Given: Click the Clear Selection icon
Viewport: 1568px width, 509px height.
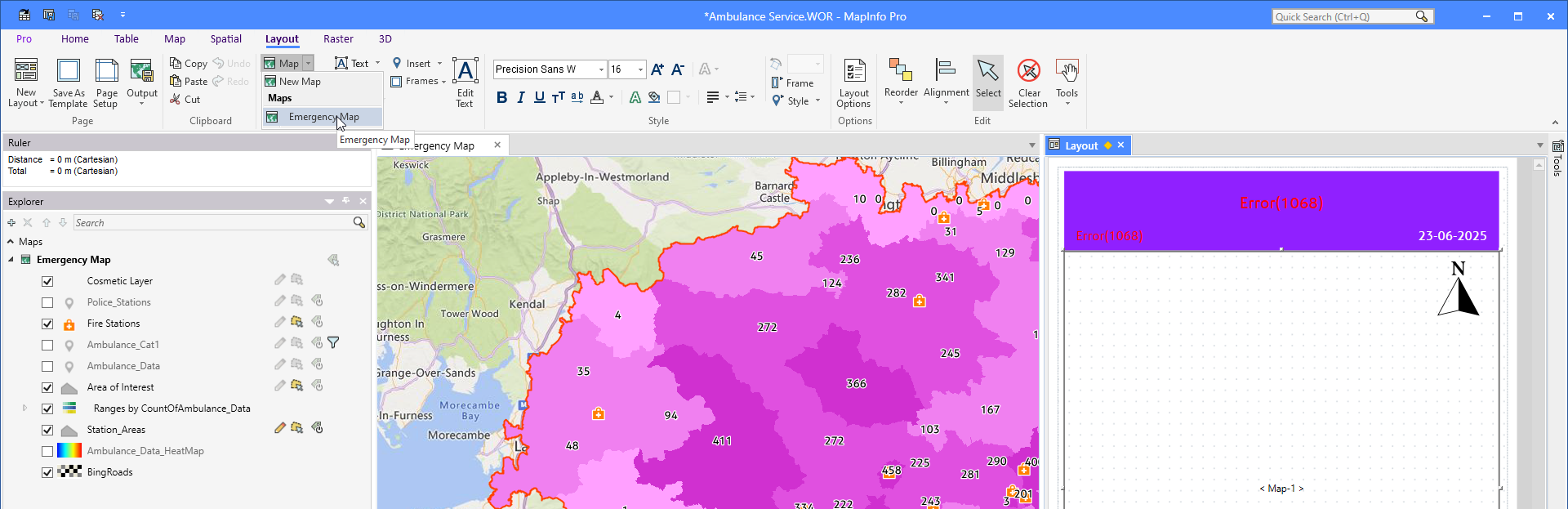Looking at the screenshot, I should point(1028,72).
